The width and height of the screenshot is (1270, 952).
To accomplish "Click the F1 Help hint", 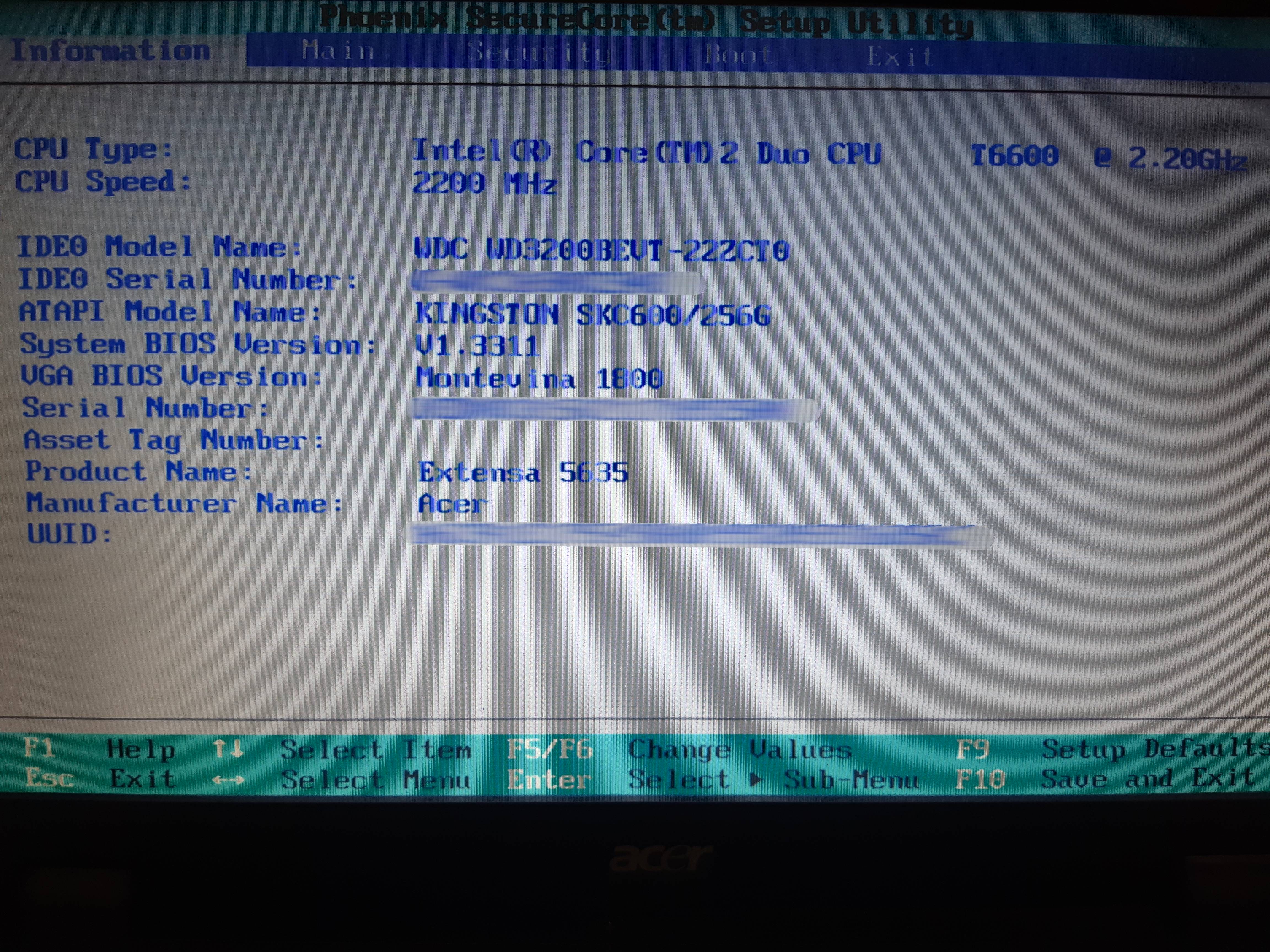I will pos(99,749).
